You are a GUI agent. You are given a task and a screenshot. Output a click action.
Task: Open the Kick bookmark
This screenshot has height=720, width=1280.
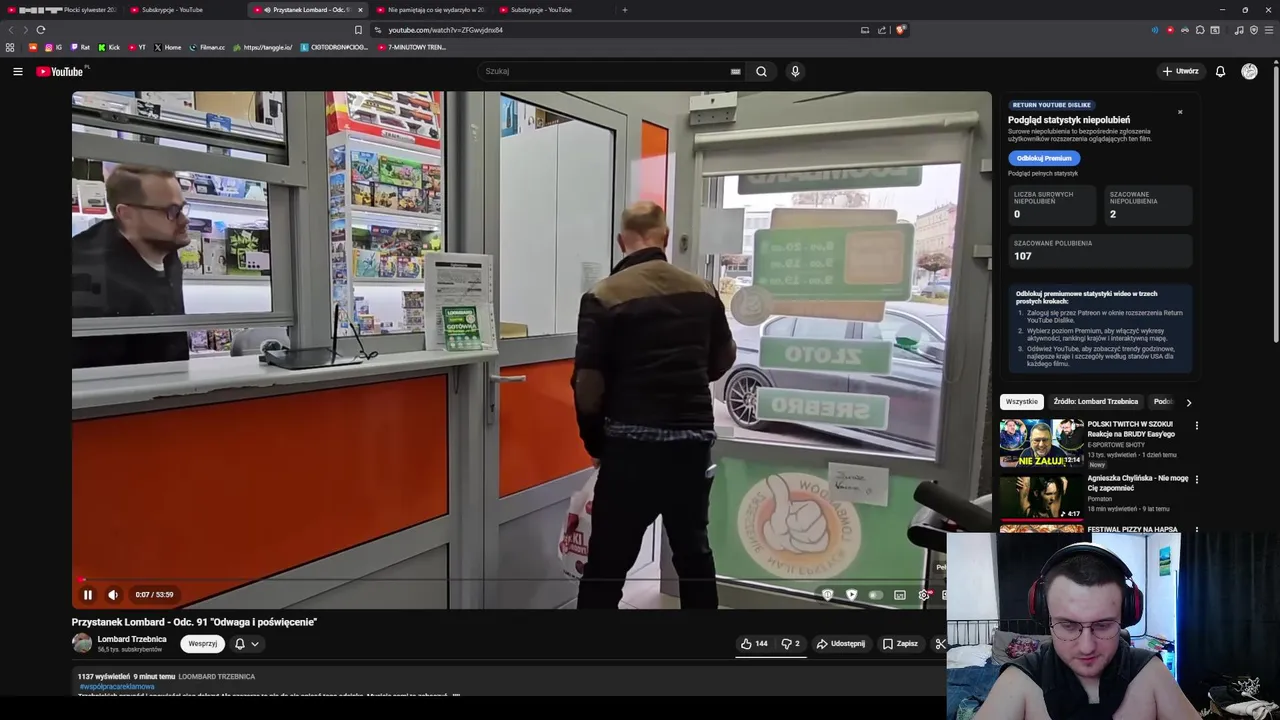[109, 47]
